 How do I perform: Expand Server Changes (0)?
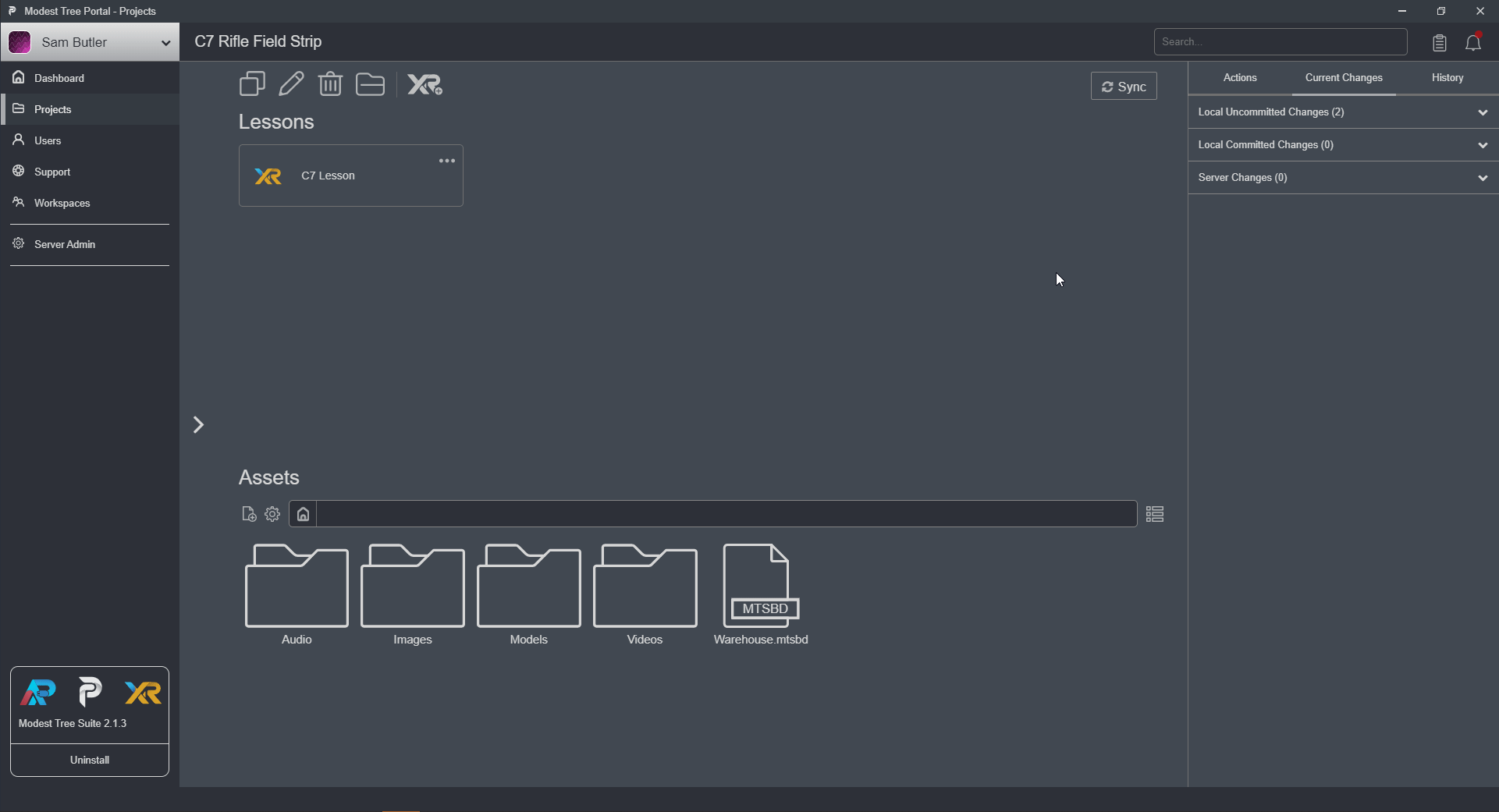[1343, 178]
